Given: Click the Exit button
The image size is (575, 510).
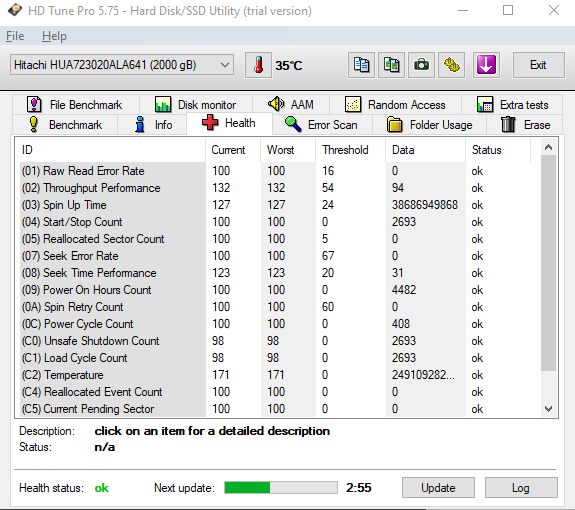Looking at the screenshot, I should 538,65.
